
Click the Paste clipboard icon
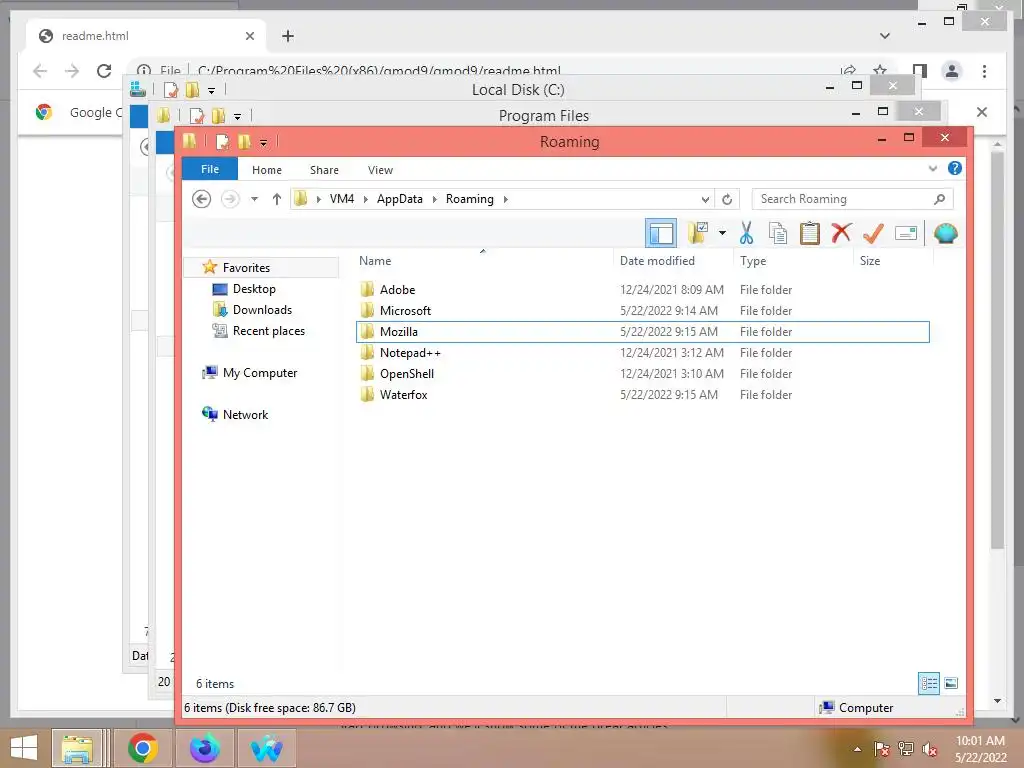pos(810,232)
